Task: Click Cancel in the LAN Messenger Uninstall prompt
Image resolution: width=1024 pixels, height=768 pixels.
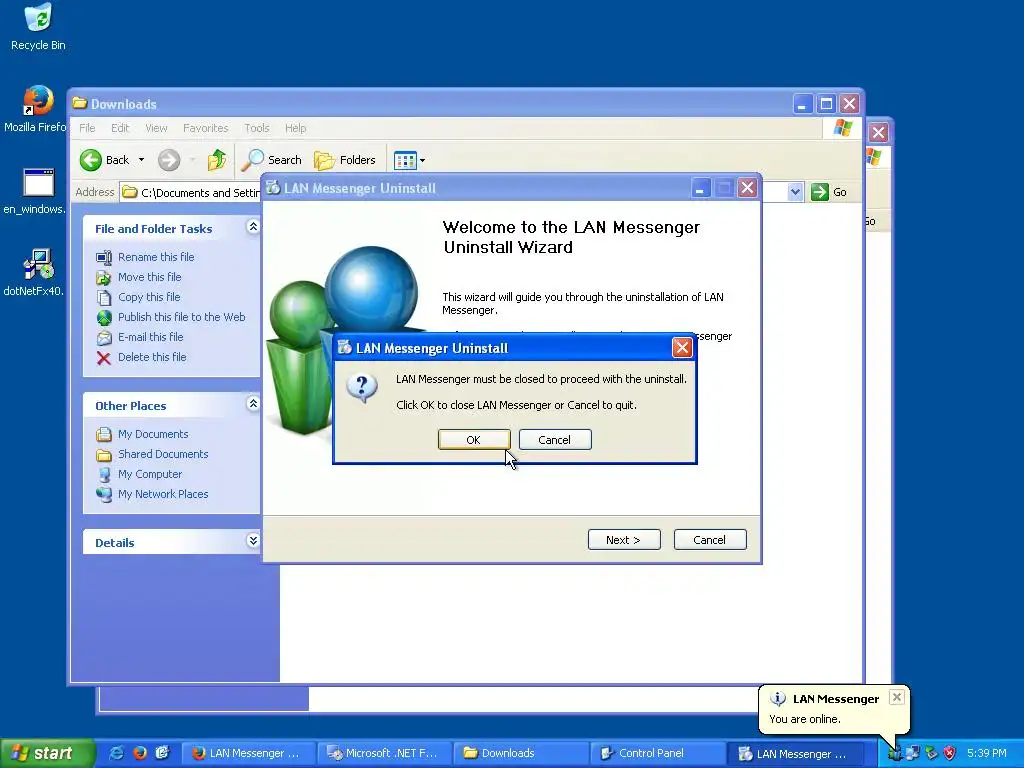Action: [554, 440]
